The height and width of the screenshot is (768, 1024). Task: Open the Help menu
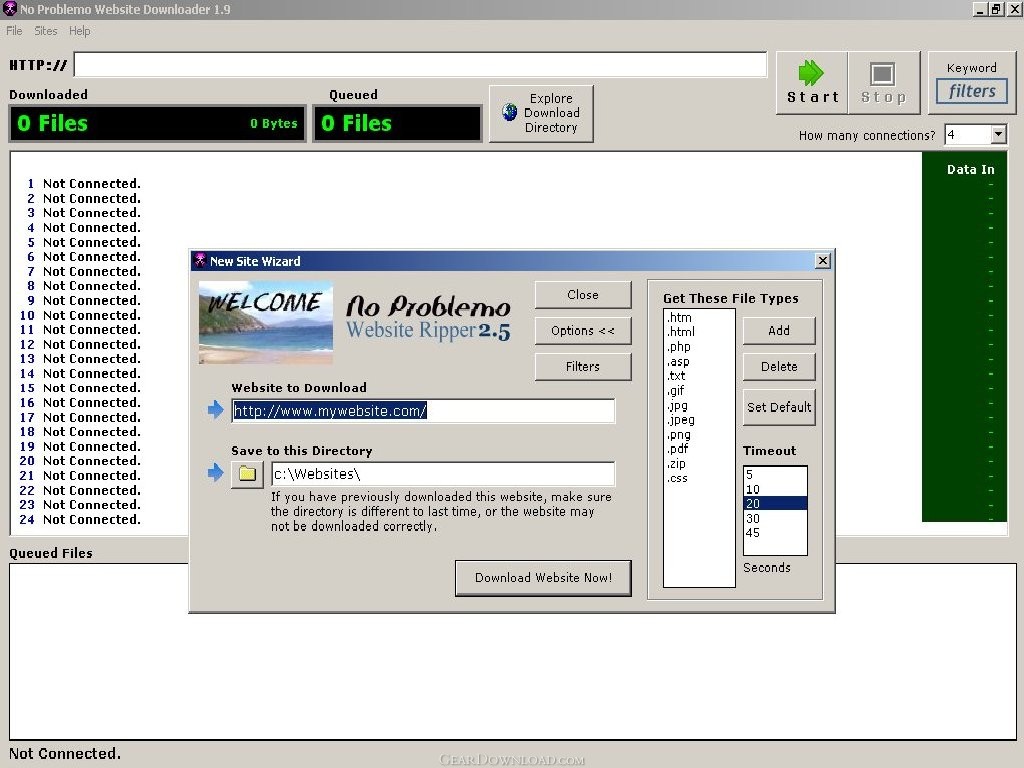pyautogui.click(x=80, y=31)
